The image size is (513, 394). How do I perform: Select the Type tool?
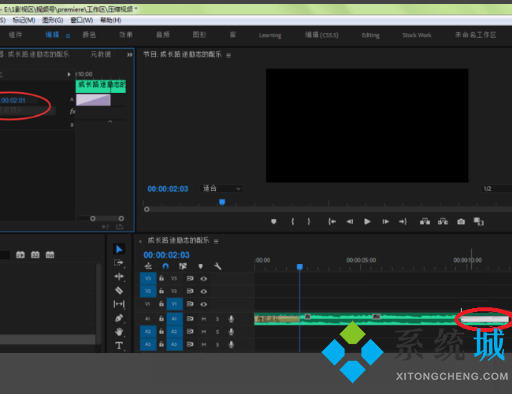(x=119, y=345)
